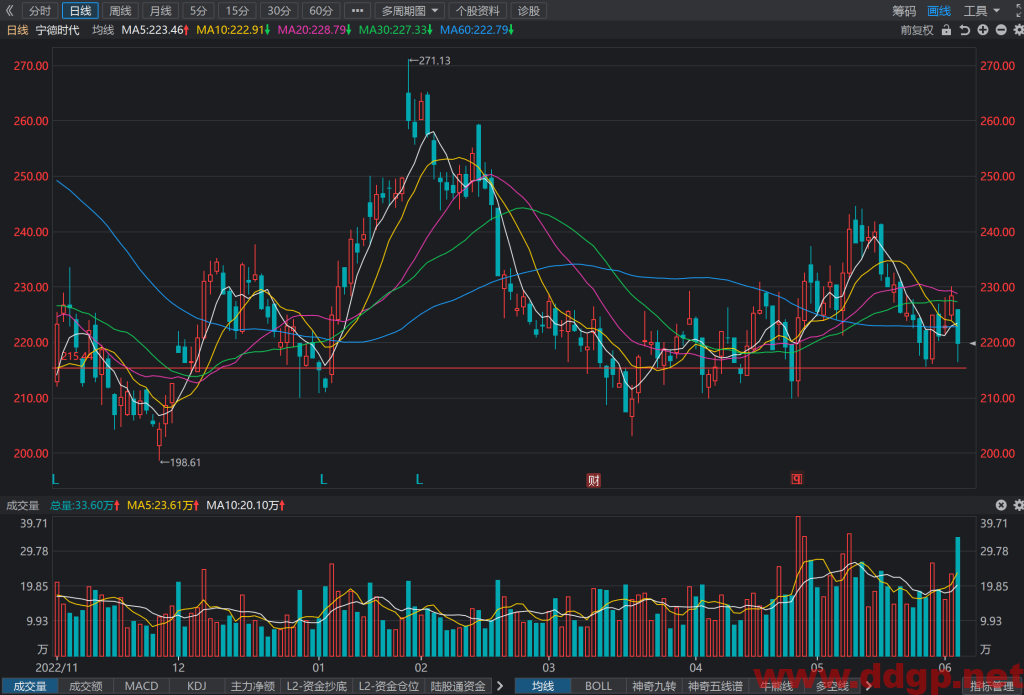Viewport: 1024px width, 695px height.
Task: Toggle fullscreen with the expand arrows icon
Action: (1019, 10)
